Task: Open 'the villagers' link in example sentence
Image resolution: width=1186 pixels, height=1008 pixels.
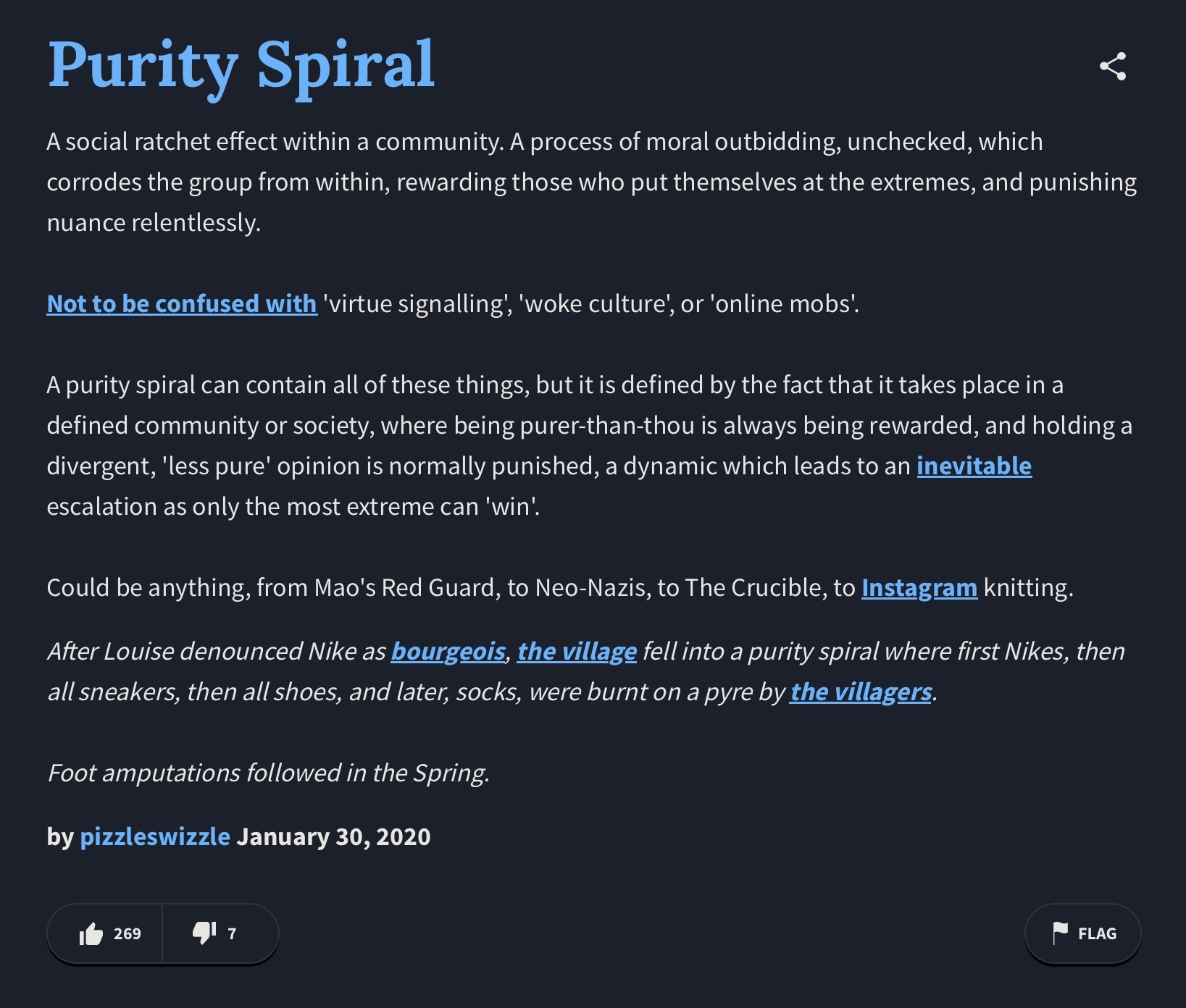Action: 861,692
